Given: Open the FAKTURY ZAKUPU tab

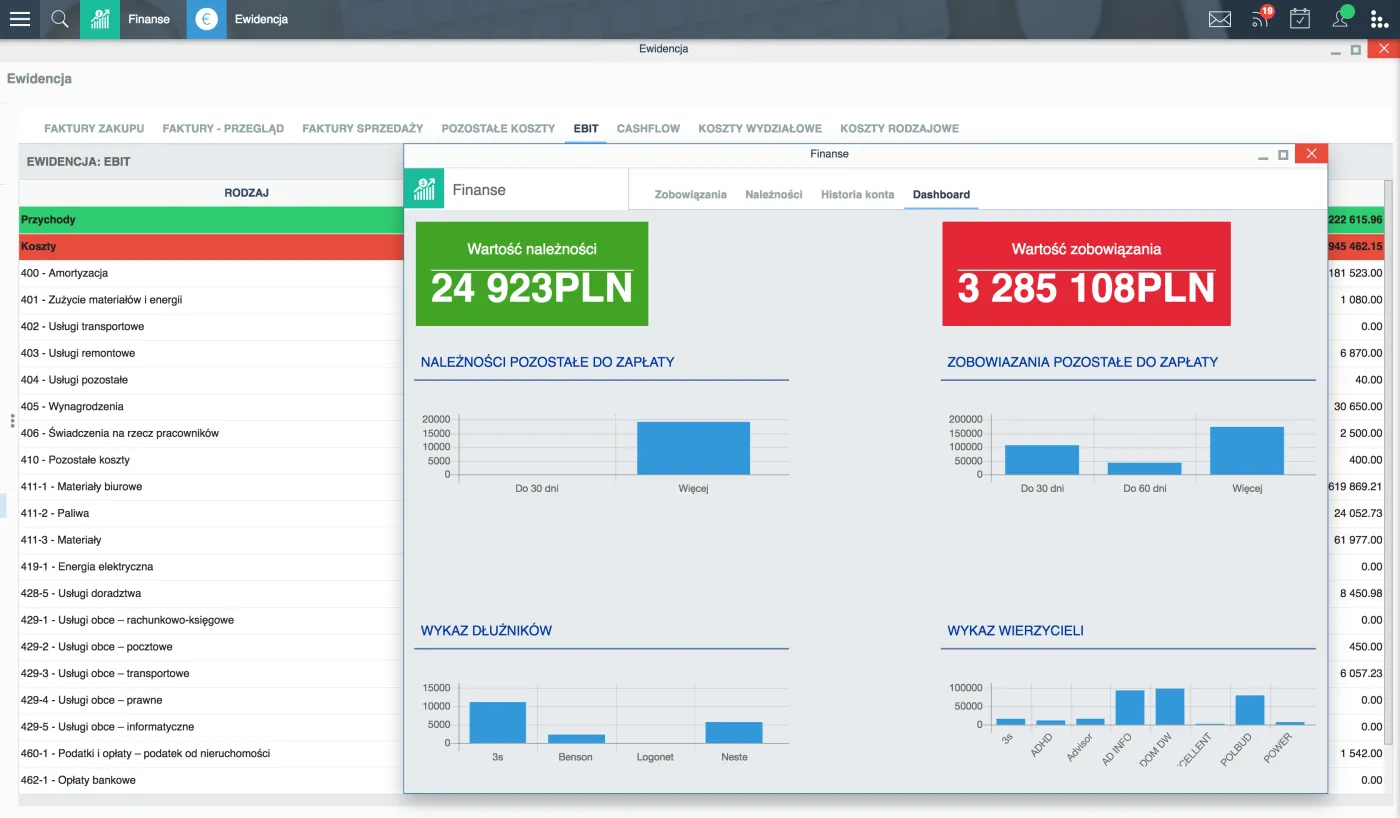Looking at the screenshot, I should click(94, 128).
